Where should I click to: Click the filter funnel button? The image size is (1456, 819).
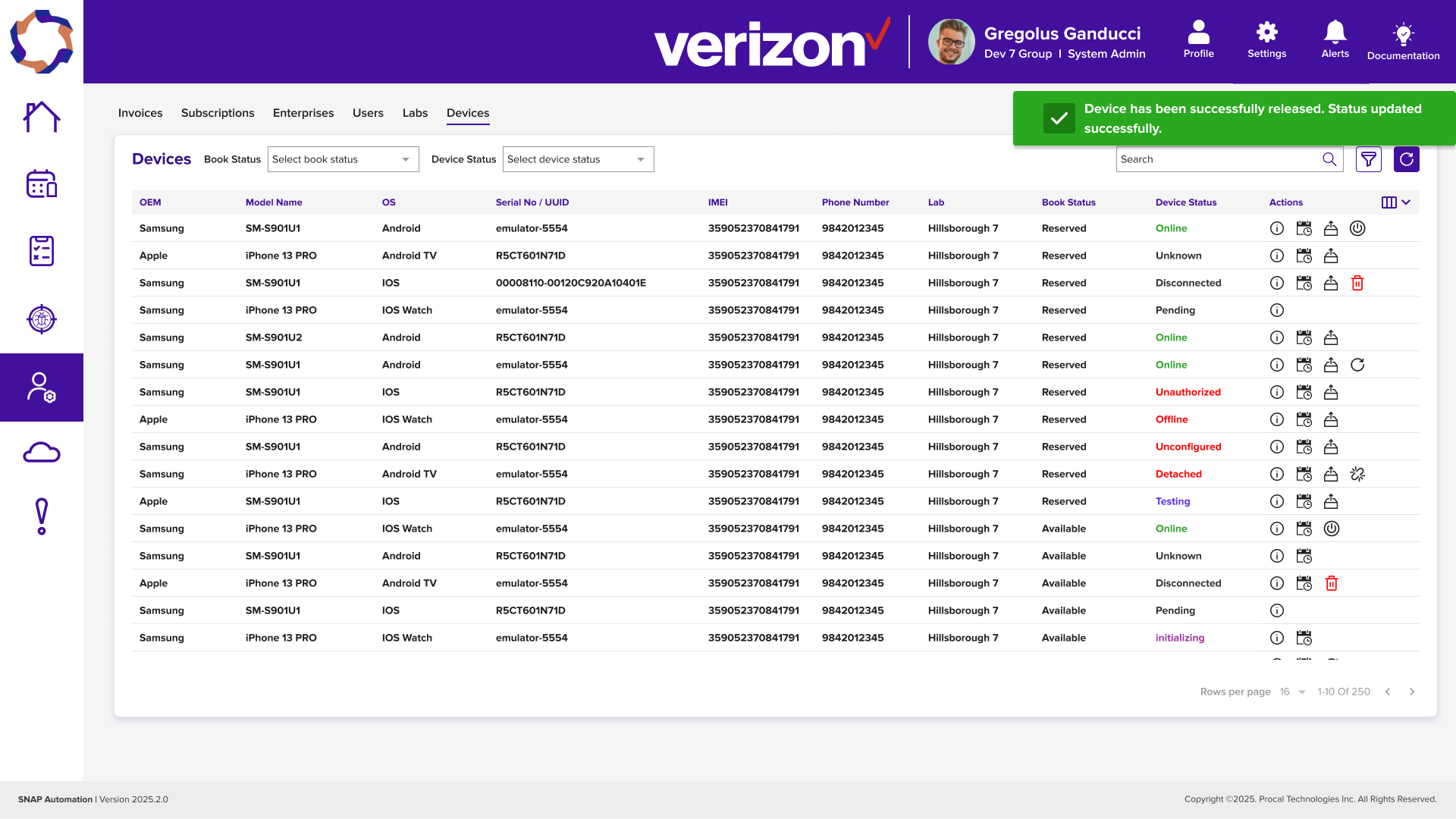[x=1368, y=159]
